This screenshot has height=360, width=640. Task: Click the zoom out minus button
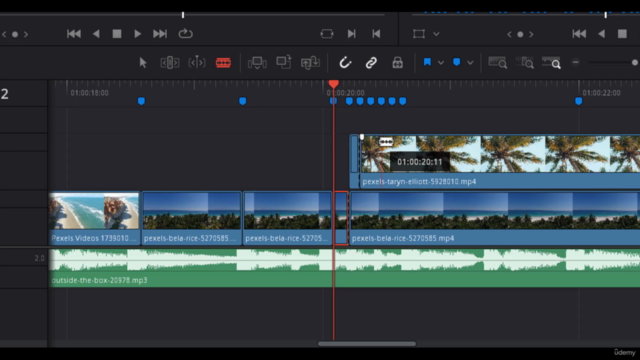[576, 62]
